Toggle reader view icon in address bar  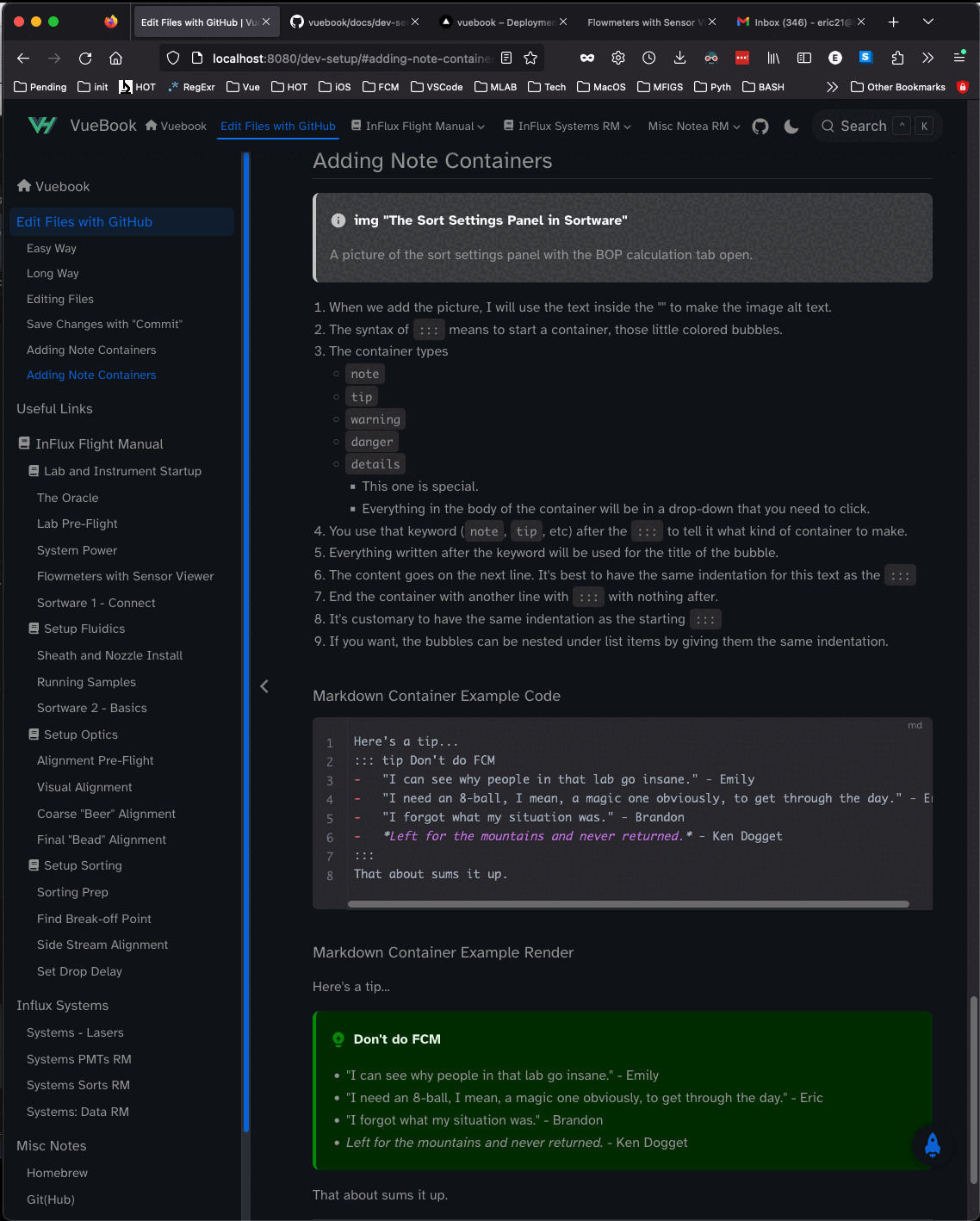[x=506, y=58]
